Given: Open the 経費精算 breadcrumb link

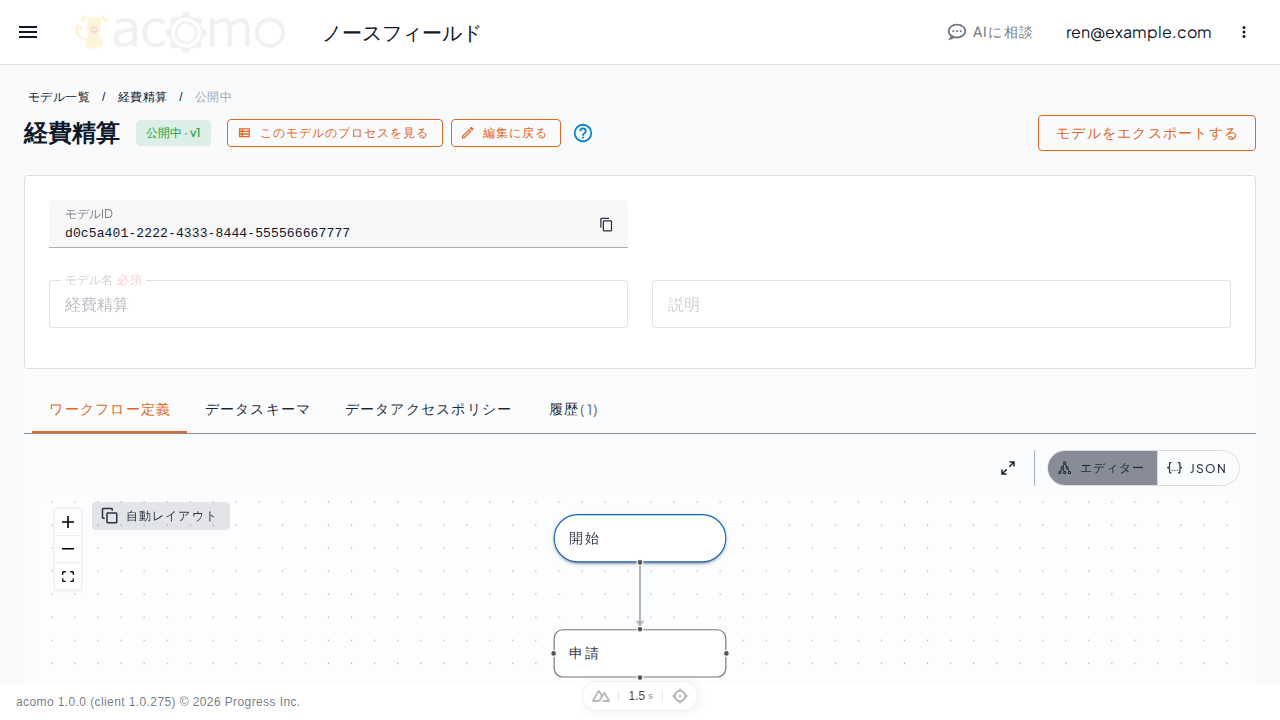Looking at the screenshot, I should coord(142,97).
